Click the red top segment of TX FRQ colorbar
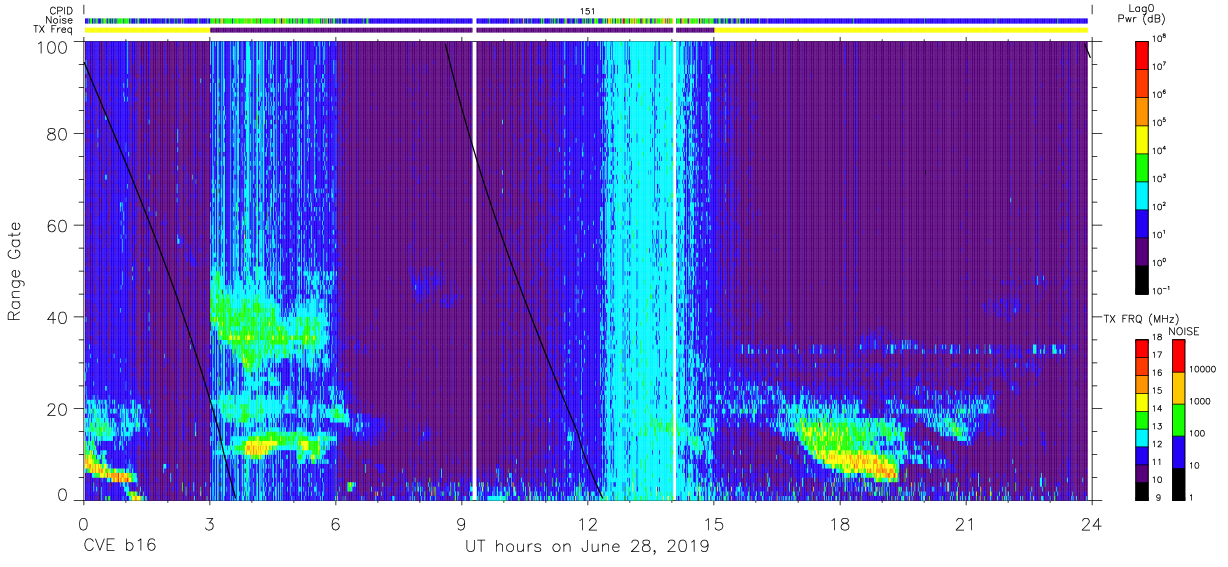The width and height of the screenshot is (1228, 567). pyautogui.click(x=1142, y=349)
